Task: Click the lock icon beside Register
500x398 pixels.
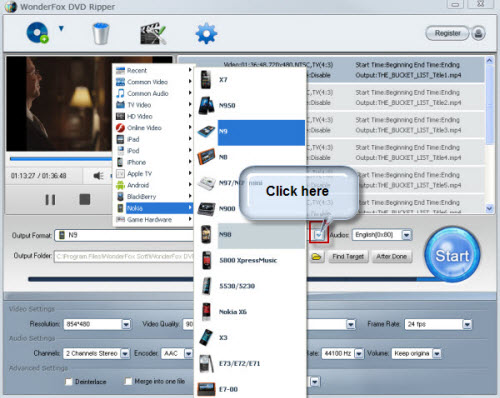Action: point(478,33)
